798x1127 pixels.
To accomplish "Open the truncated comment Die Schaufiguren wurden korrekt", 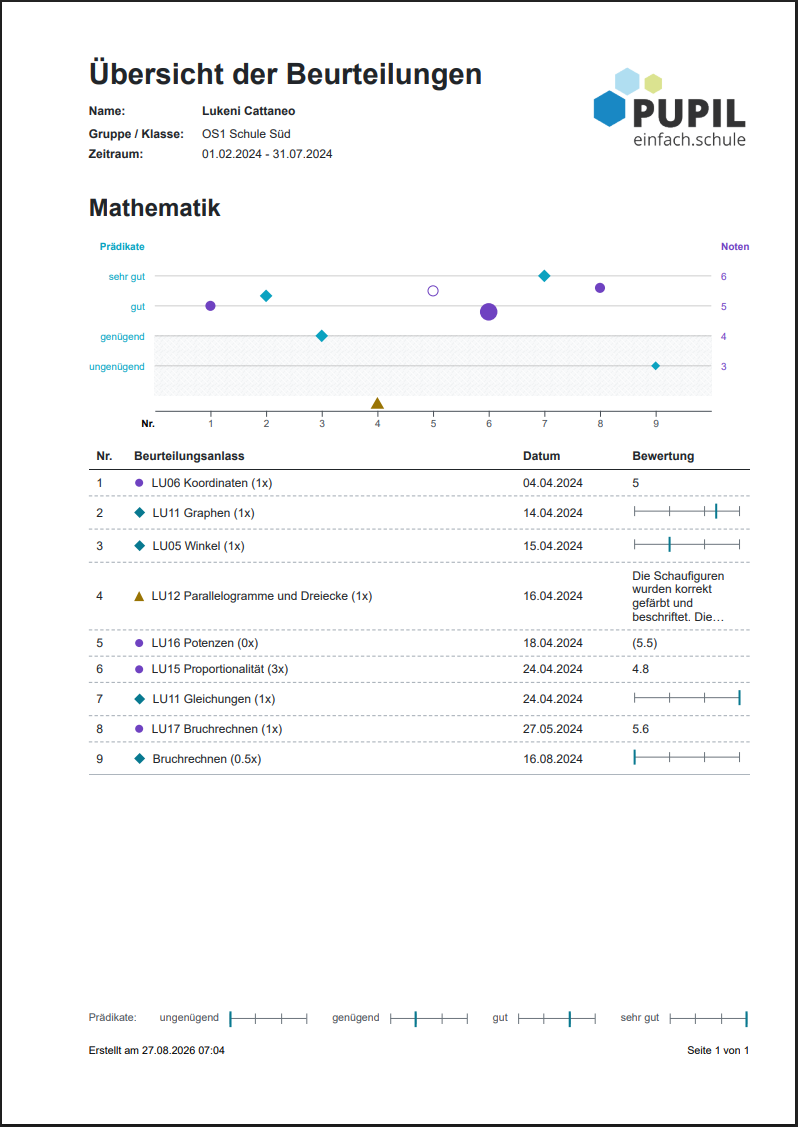I will 679,596.
